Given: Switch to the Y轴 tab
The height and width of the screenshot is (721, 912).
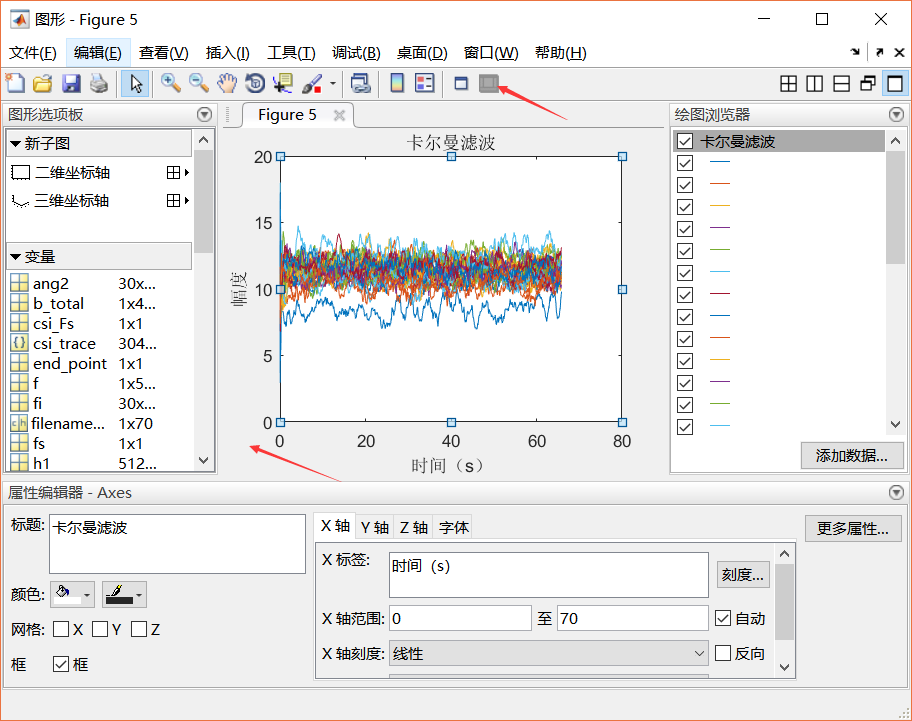Looking at the screenshot, I should (x=374, y=526).
